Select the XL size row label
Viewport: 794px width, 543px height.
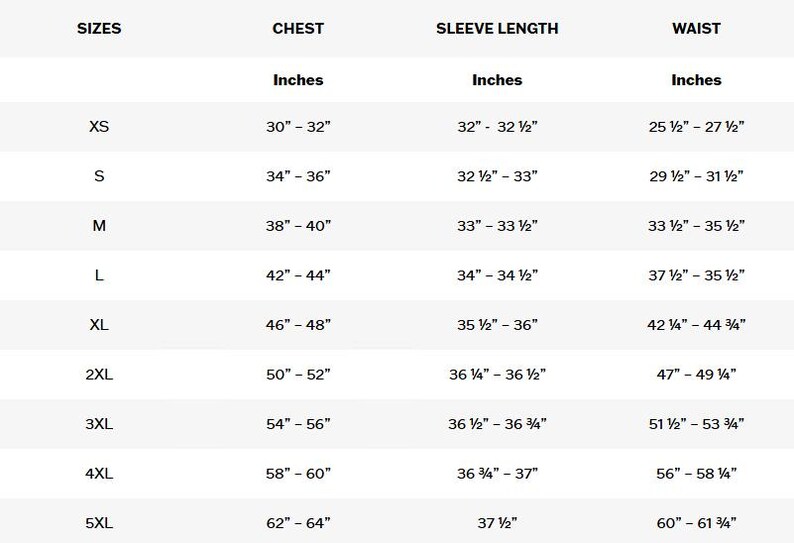(x=99, y=324)
